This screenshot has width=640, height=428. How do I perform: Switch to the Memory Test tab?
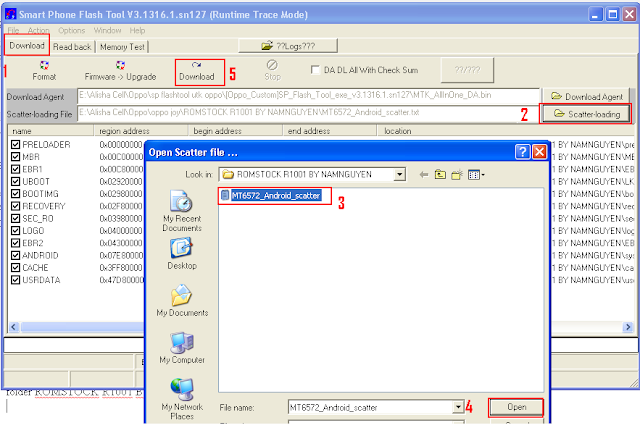pos(122,47)
